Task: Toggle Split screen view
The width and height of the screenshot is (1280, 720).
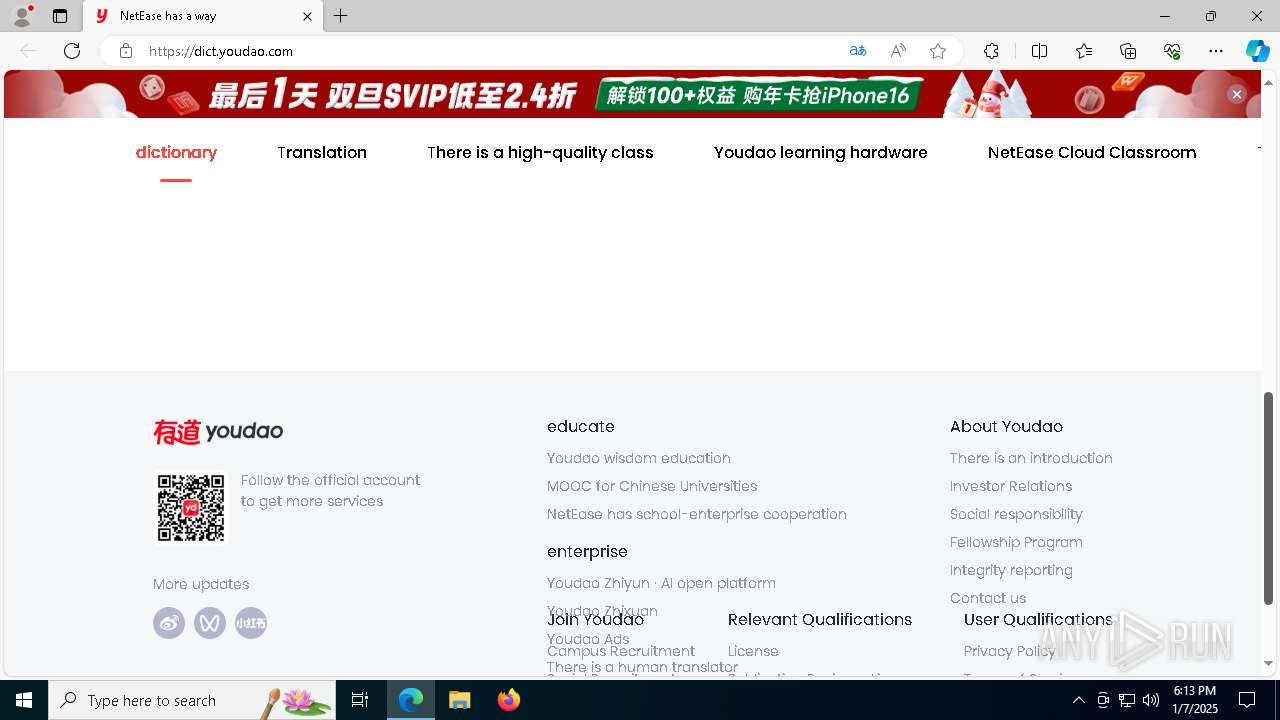Action: (x=1039, y=51)
